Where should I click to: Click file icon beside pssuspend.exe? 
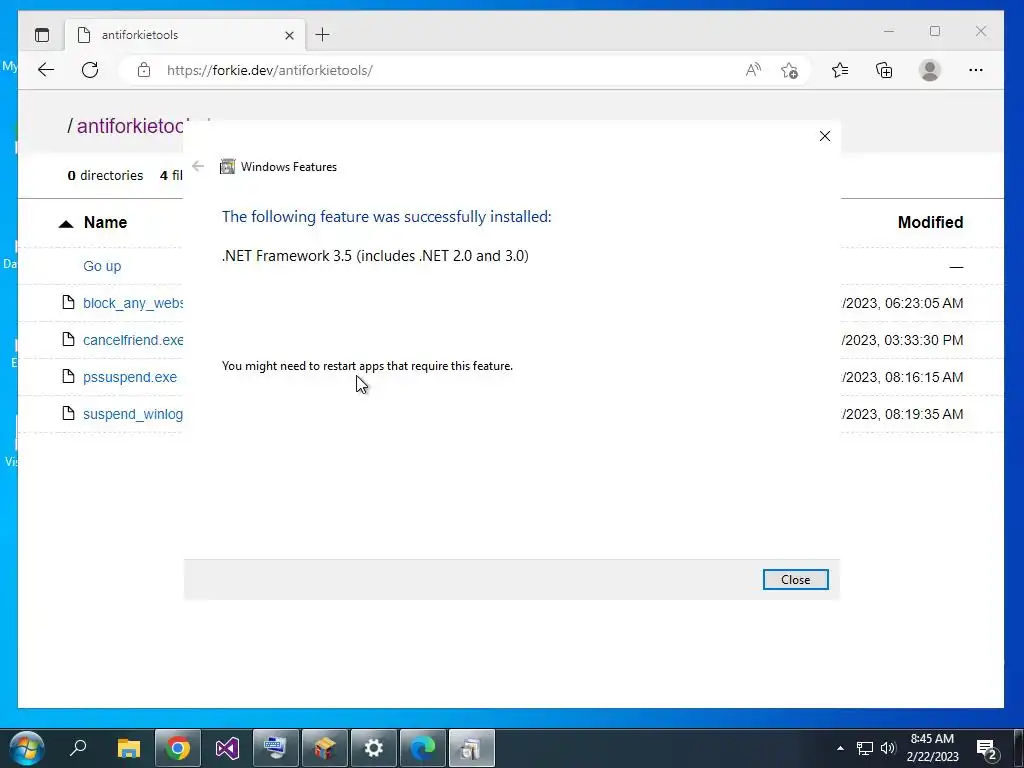(68, 376)
